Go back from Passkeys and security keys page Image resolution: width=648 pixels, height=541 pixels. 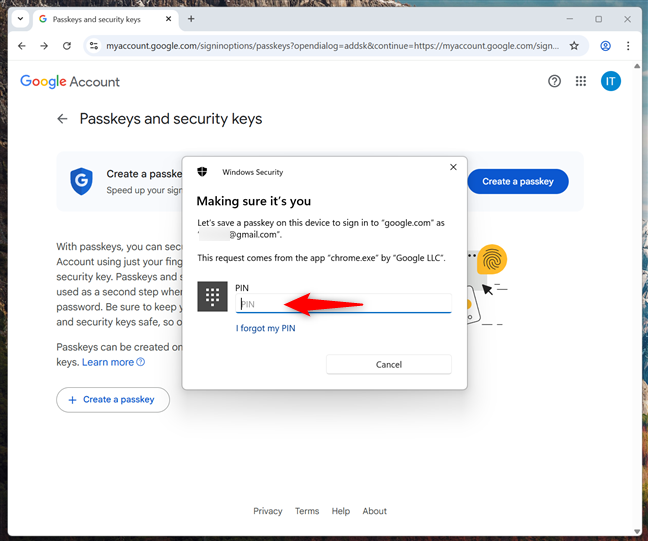(x=62, y=119)
